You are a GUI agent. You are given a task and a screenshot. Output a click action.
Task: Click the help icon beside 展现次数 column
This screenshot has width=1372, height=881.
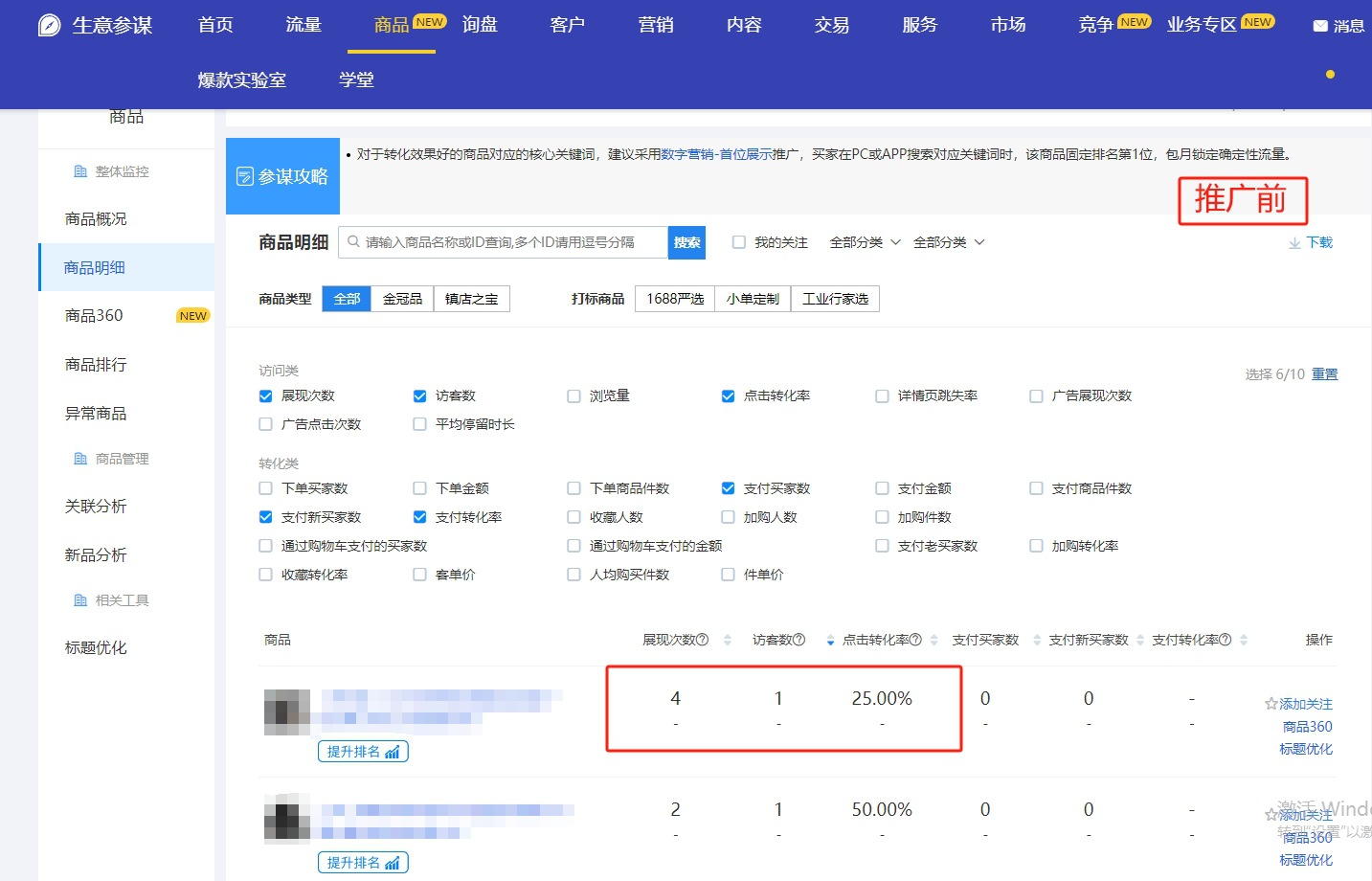click(703, 640)
